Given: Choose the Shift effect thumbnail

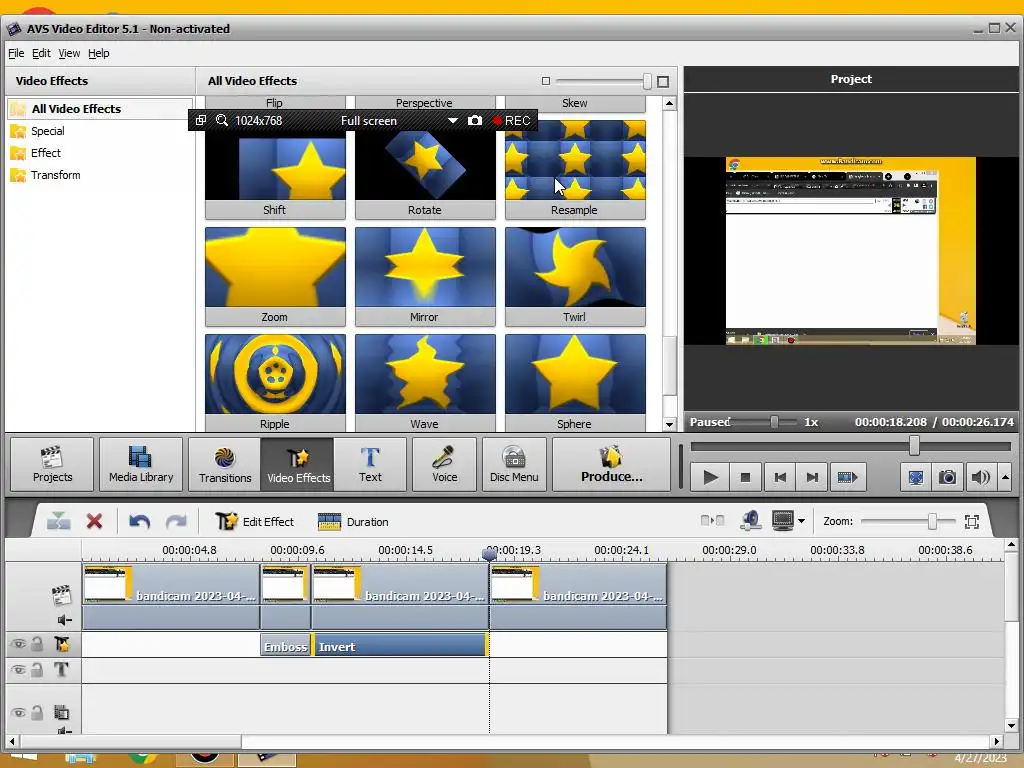Looking at the screenshot, I should (275, 168).
